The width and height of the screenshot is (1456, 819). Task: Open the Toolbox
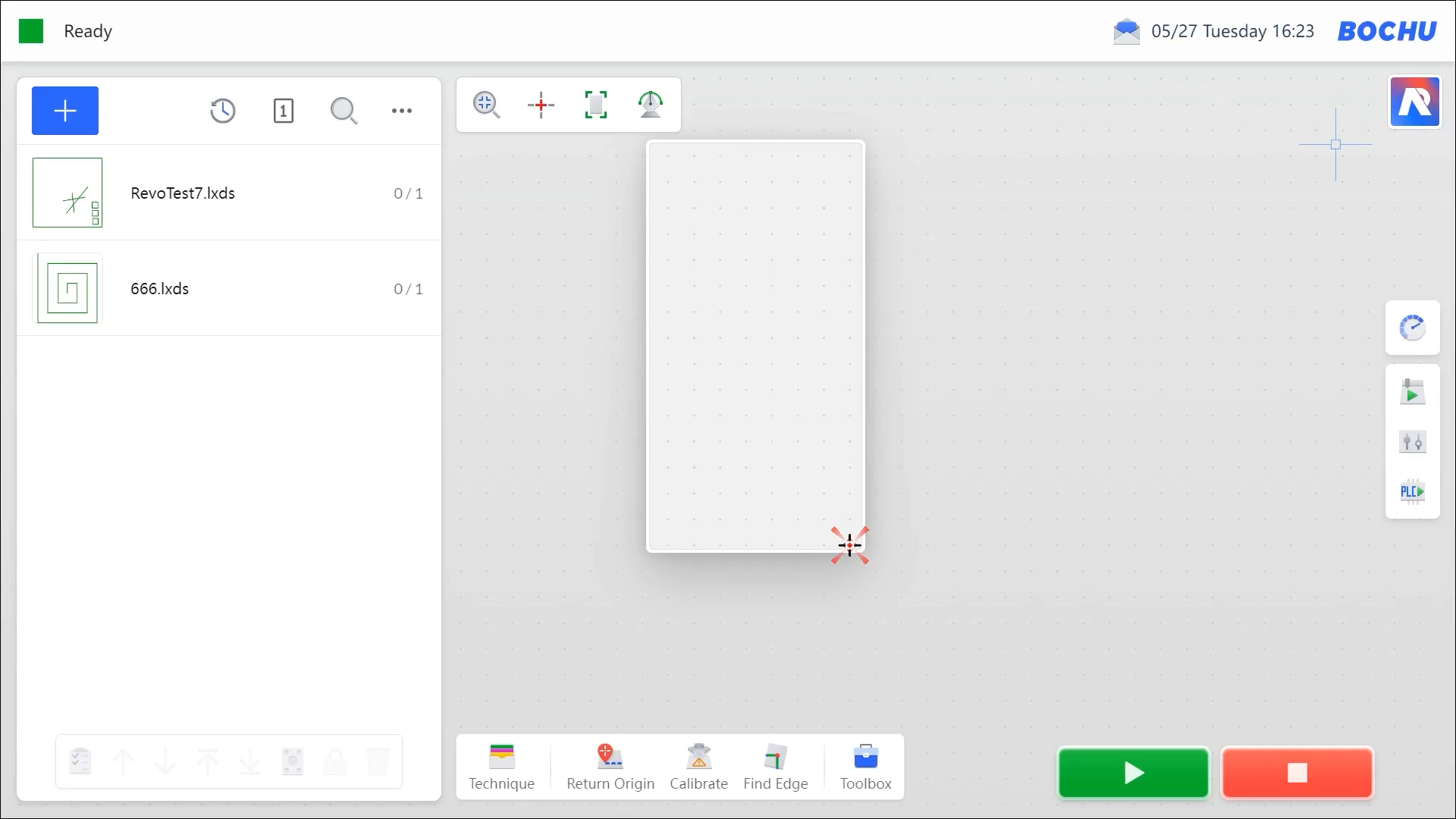pos(865,767)
